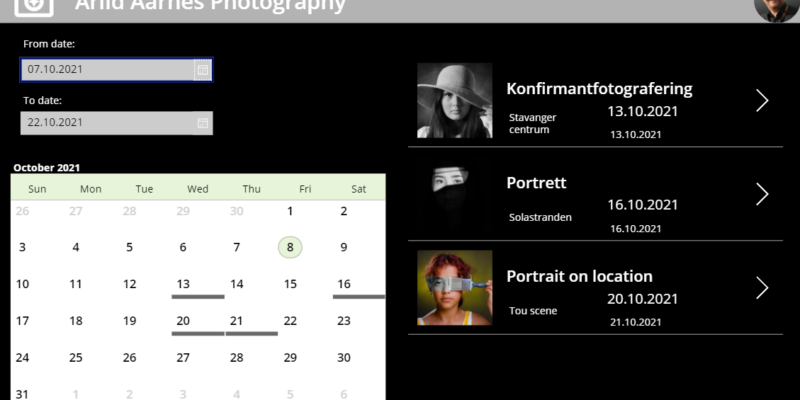Open Portrait on location details with chevron
Screen dimensions: 800x400
click(762, 288)
